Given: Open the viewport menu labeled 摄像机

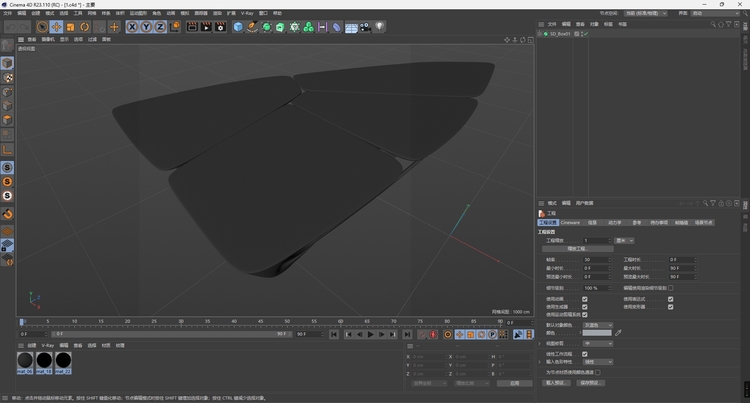Looking at the screenshot, I should coord(48,39).
